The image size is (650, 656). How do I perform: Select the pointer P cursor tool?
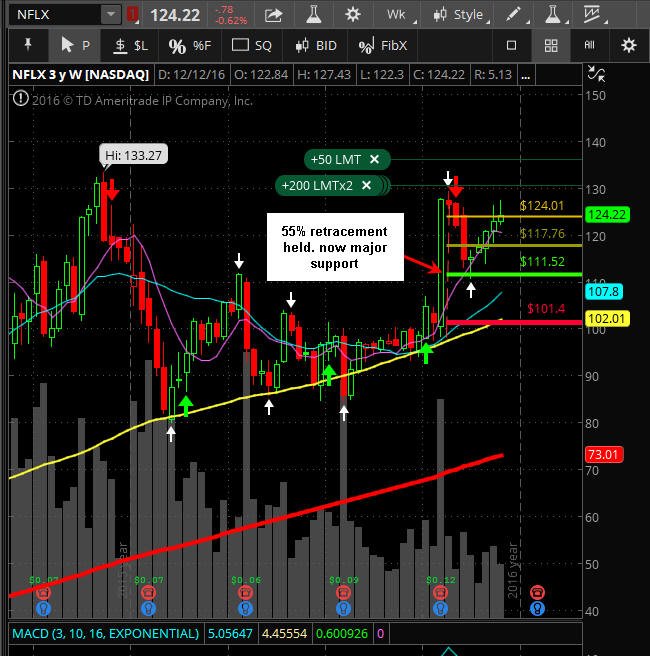(75, 45)
